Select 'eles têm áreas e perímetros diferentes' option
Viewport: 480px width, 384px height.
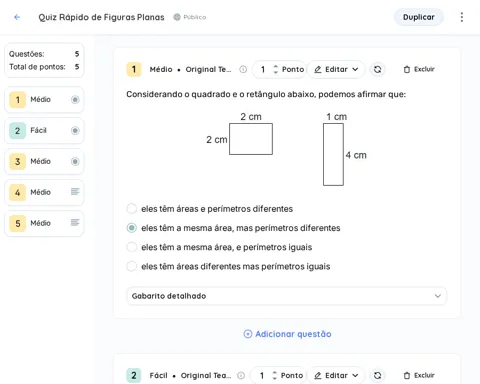tap(132, 209)
